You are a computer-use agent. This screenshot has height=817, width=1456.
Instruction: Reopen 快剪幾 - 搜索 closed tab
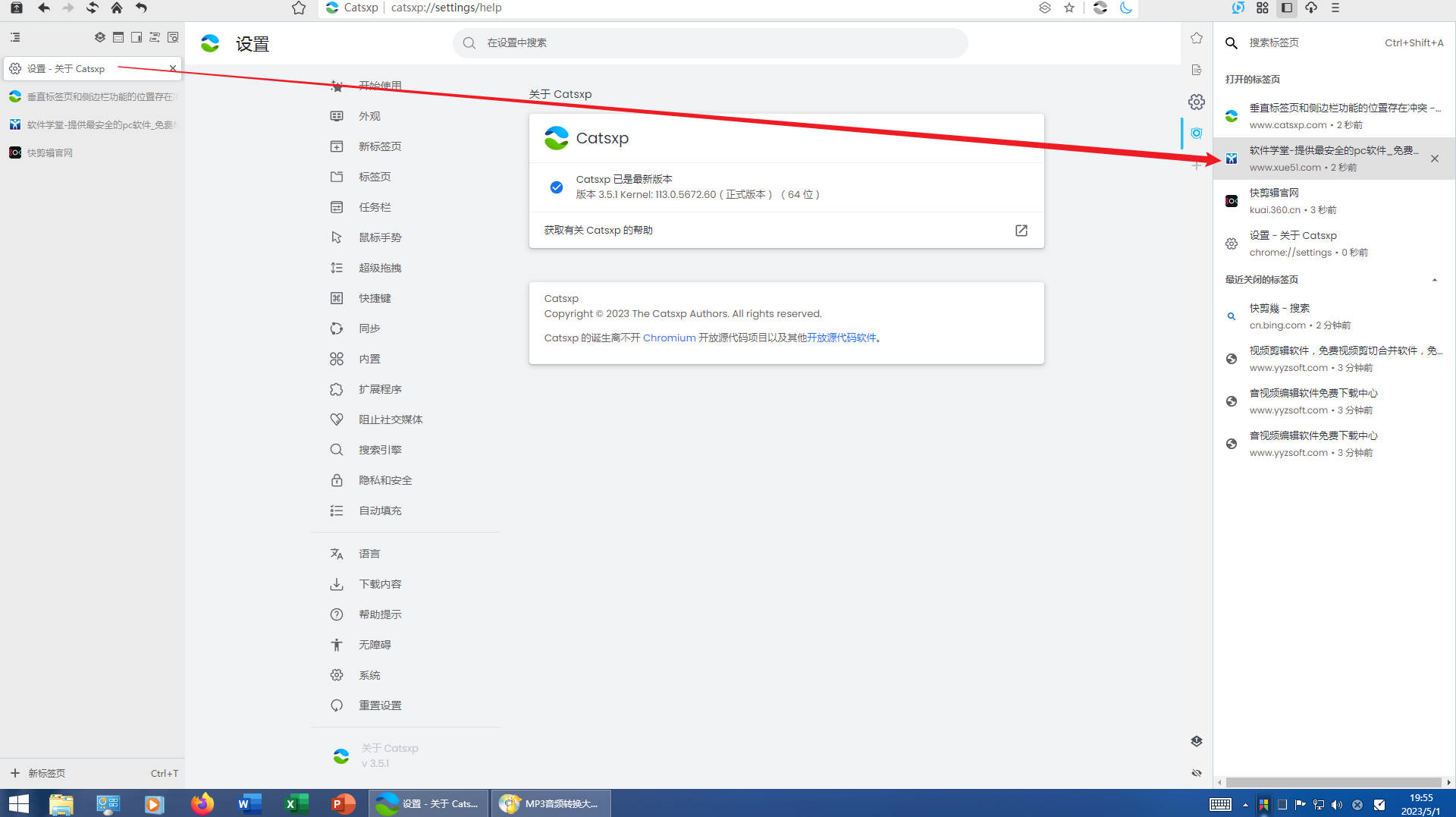pos(1335,316)
